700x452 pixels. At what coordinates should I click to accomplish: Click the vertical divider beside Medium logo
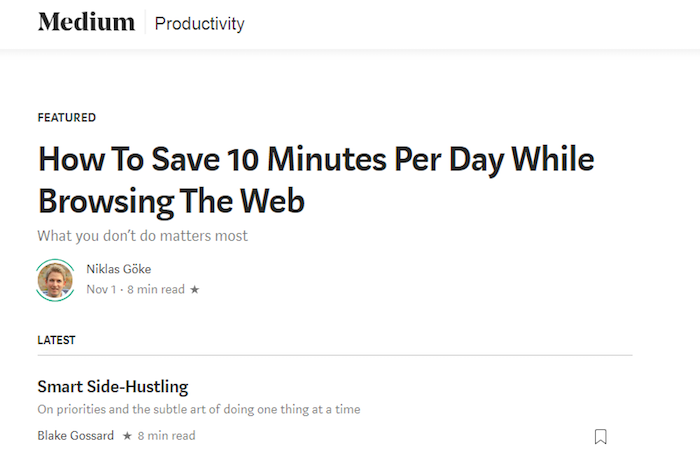[x=145, y=23]
